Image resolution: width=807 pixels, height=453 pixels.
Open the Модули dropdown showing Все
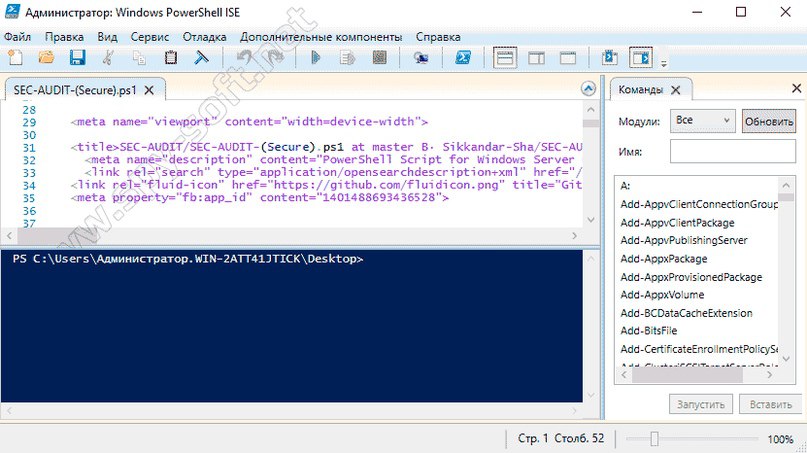(x=702, y=120)
